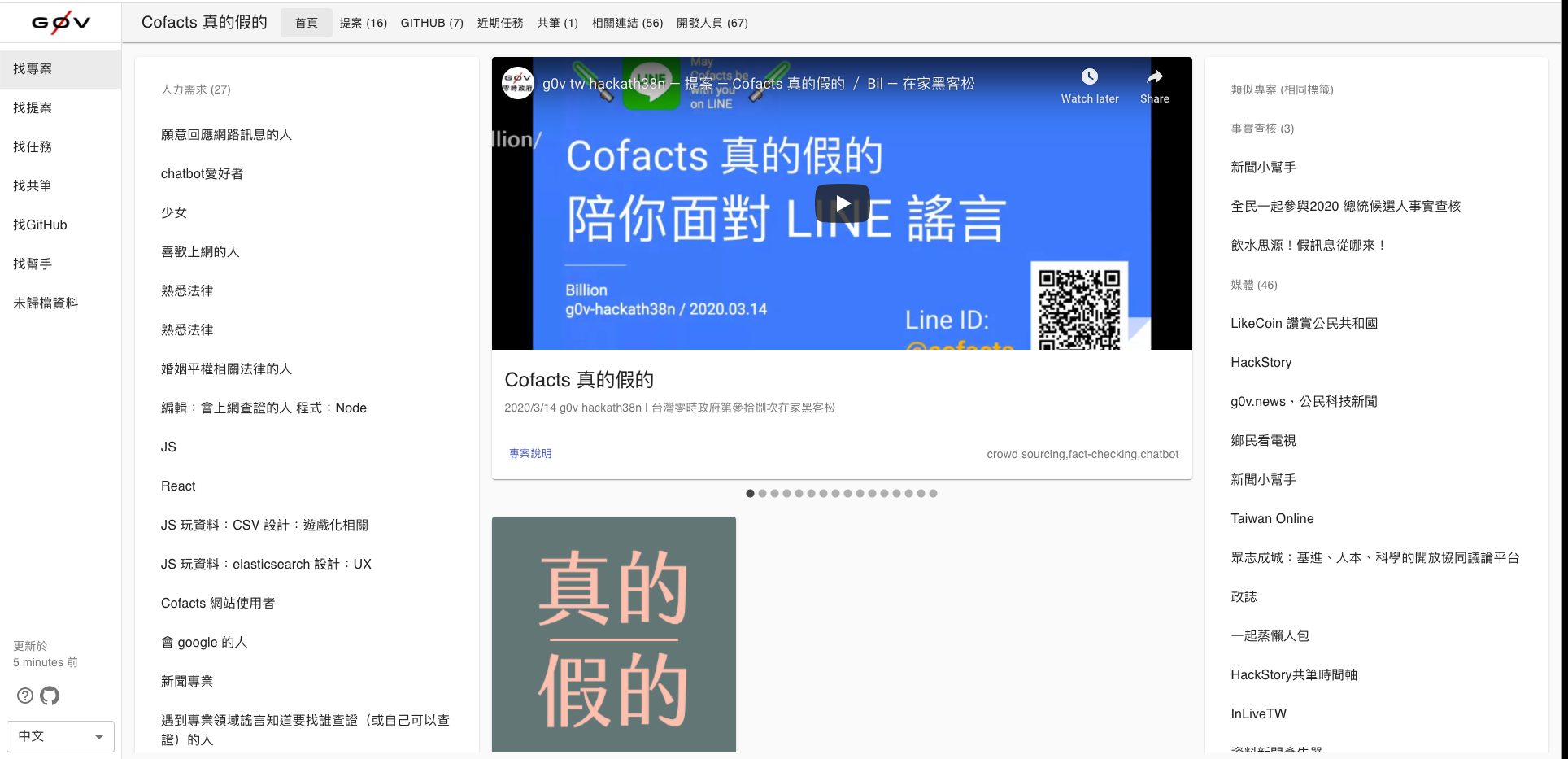Image resolution: width=1568 pixels, height=759 pixels.
Task: Open the HackStory link under 媒體
Action: tap(1261, 362)
